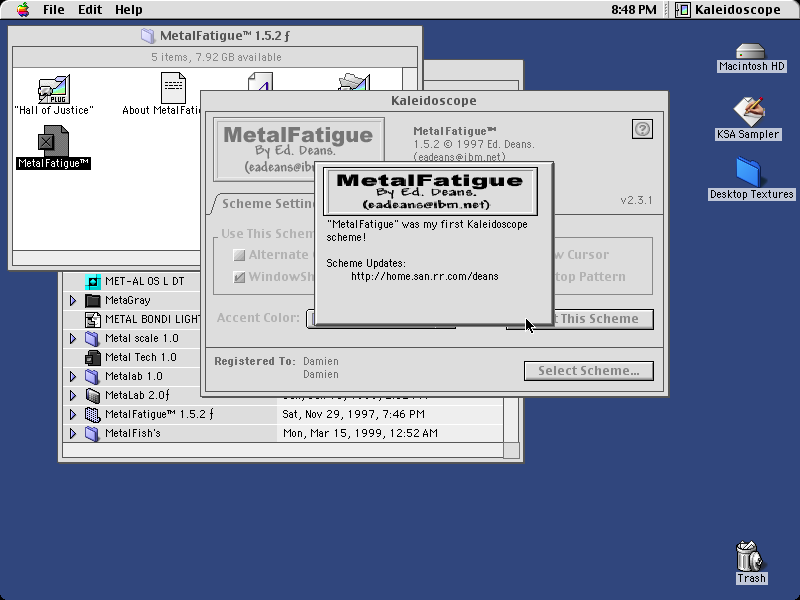The width and height of the screenshot is (800, 600).
Task: Click the MetalFatigue scheme preview in Kaleidoscope
Action: (265, 149)
